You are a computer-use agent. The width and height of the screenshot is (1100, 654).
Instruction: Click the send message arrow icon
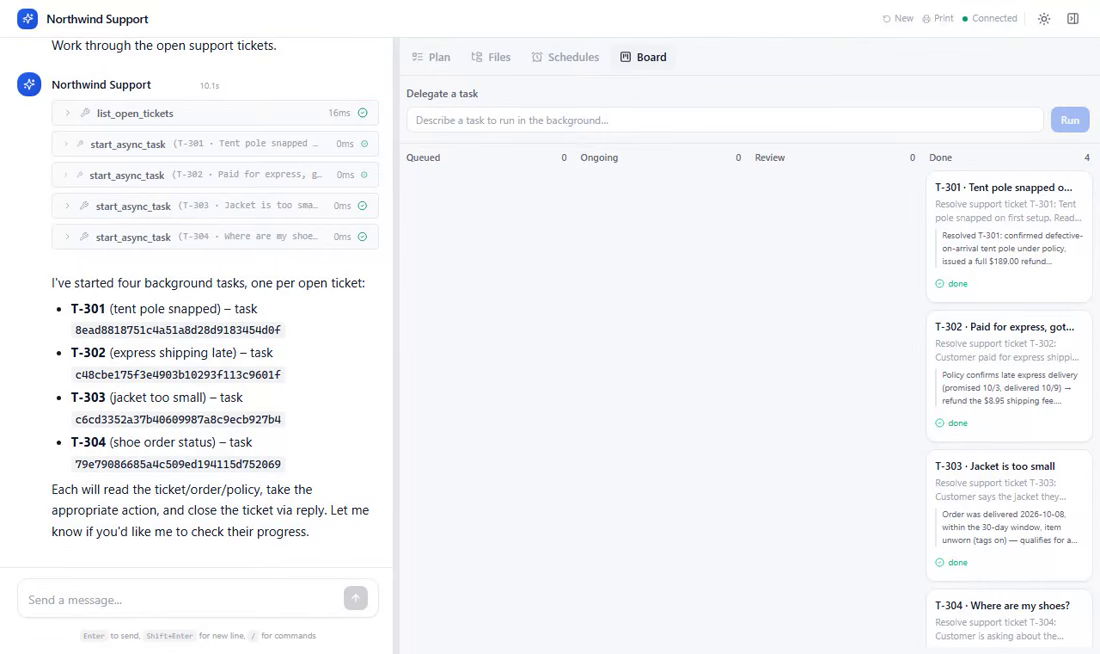356,598
